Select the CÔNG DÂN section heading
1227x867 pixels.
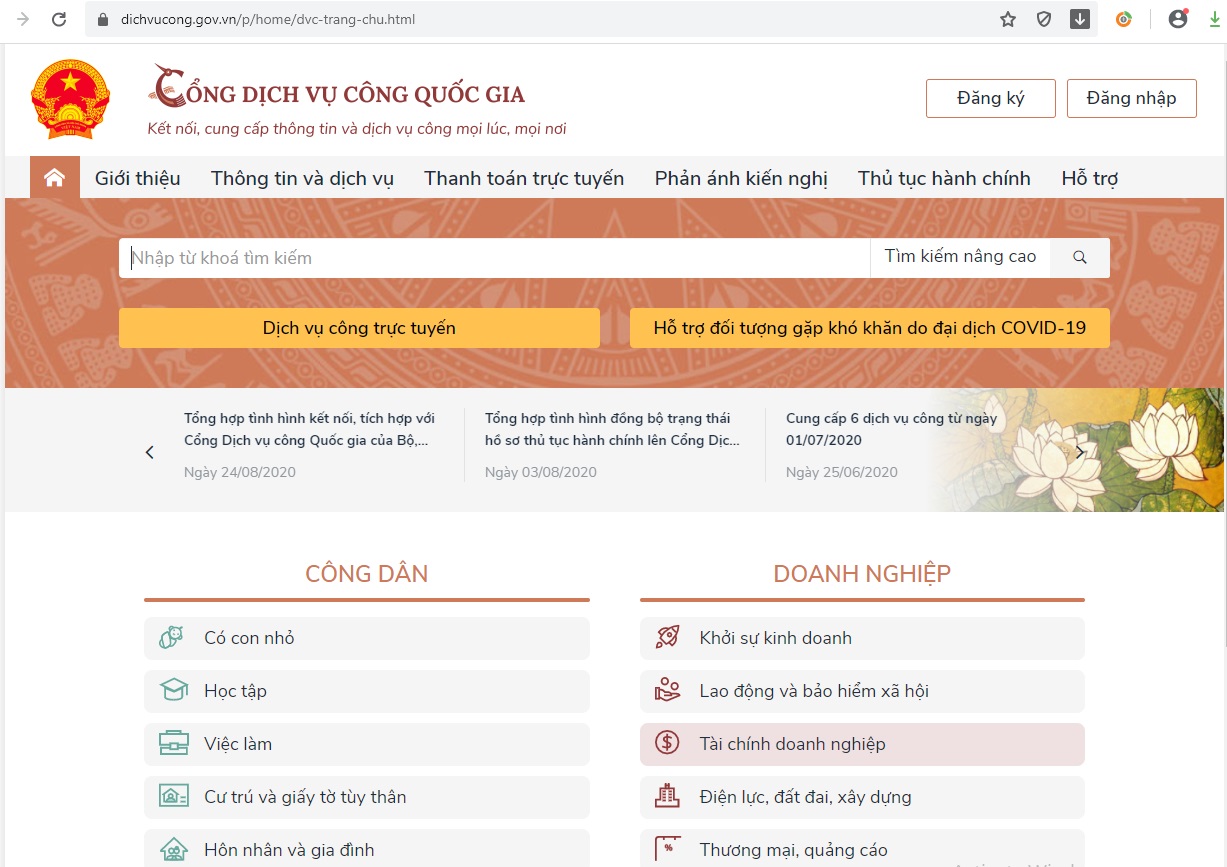(367, 574)
